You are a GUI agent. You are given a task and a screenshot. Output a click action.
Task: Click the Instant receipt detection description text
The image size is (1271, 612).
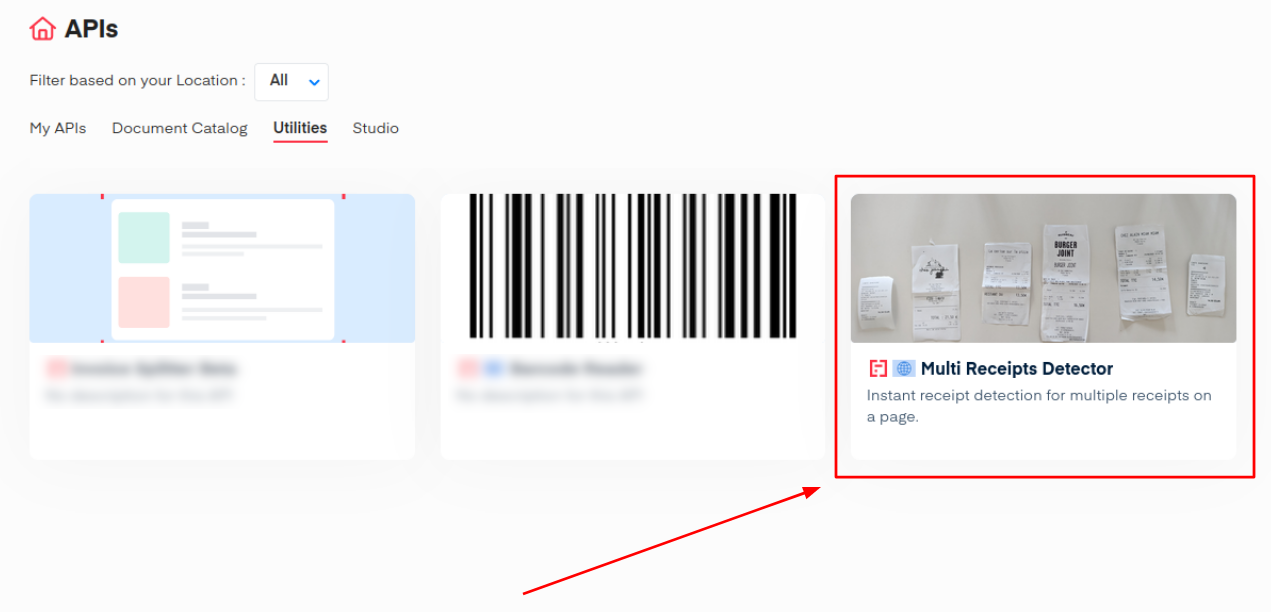coord(1039,406)
